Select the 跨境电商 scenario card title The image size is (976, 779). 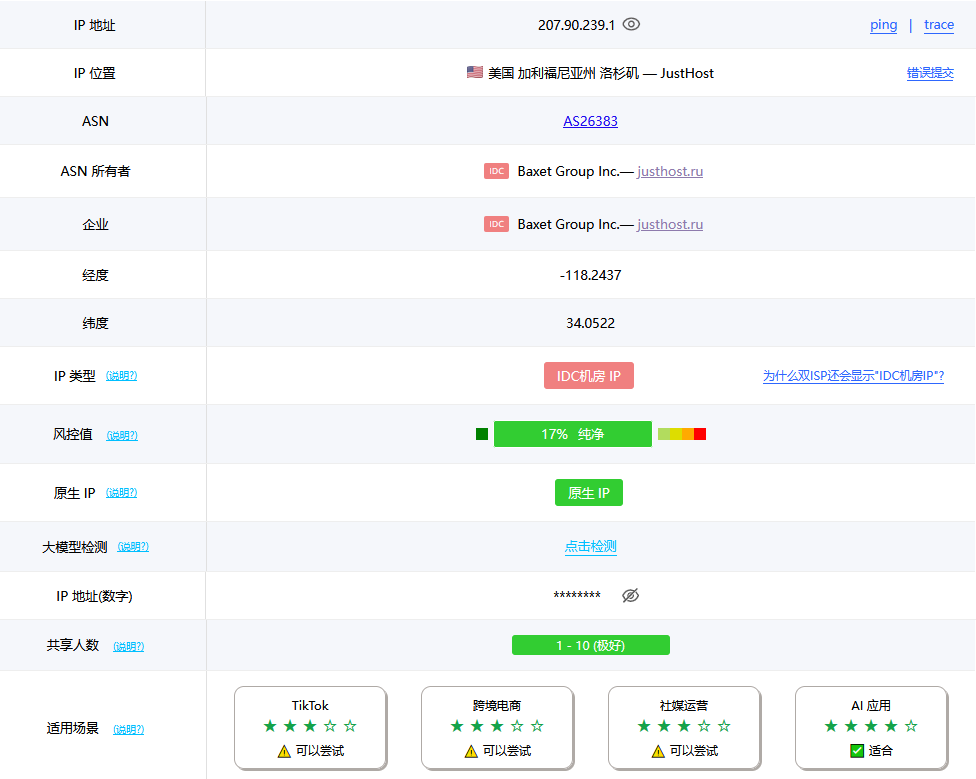(497, 706)
